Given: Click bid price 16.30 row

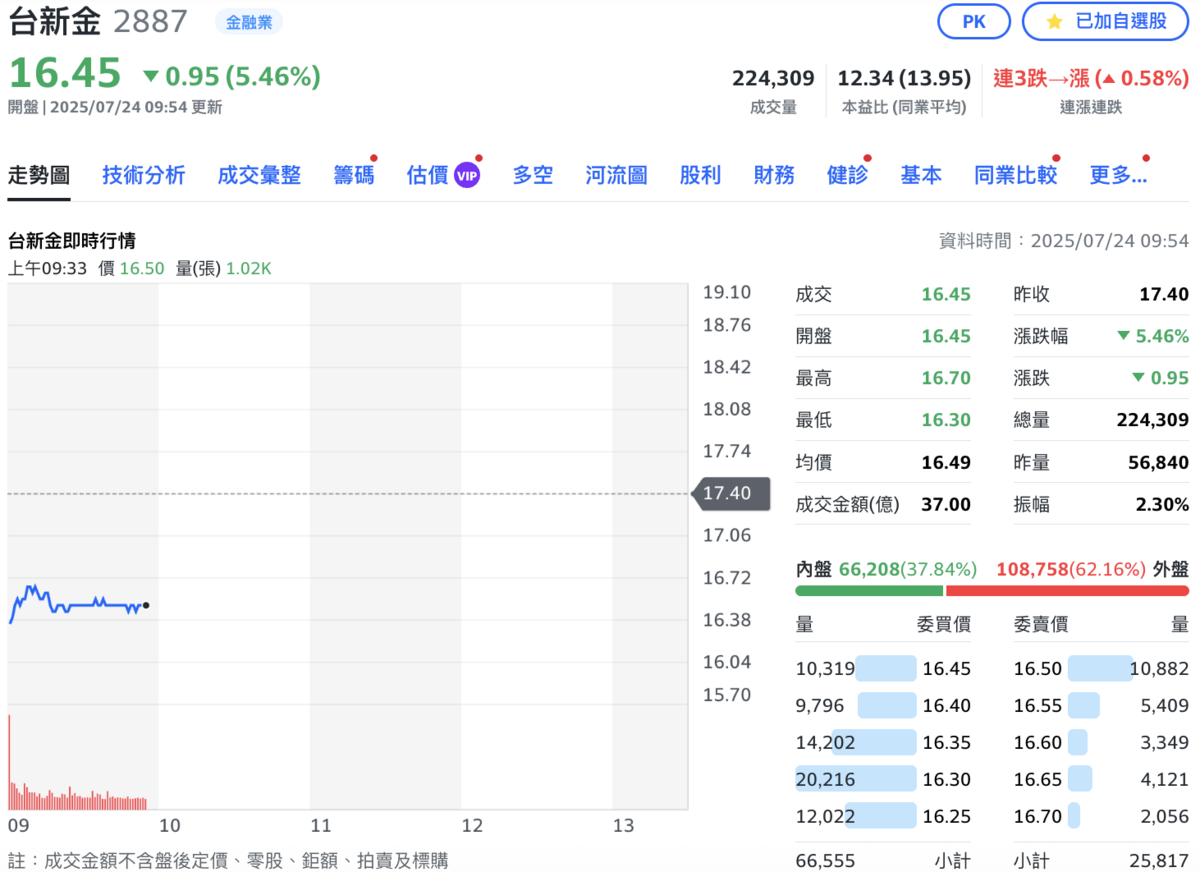Looking at the screenshot, I should (883, 779).
